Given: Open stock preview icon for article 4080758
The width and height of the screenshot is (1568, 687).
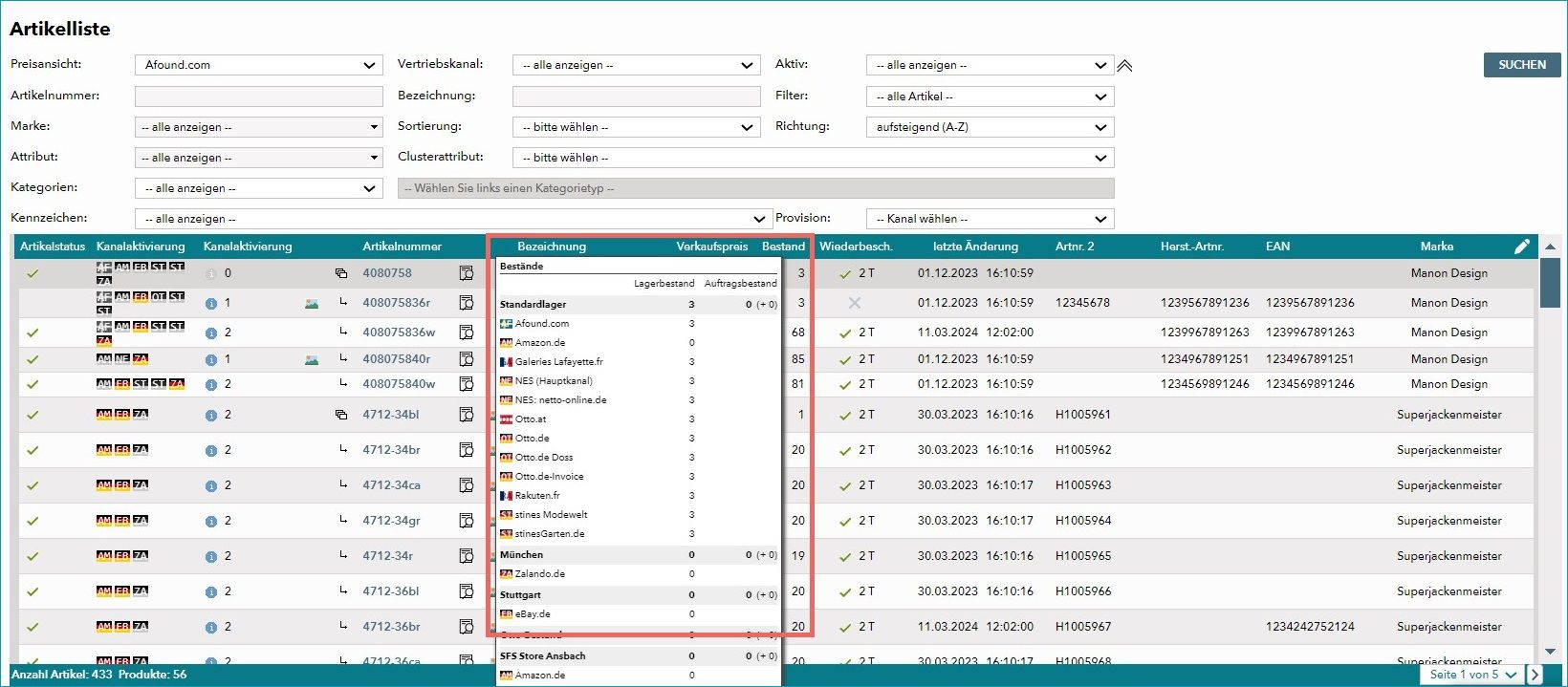Looking at the screenshot, I should pyautogui.click(x=467, y=273).
